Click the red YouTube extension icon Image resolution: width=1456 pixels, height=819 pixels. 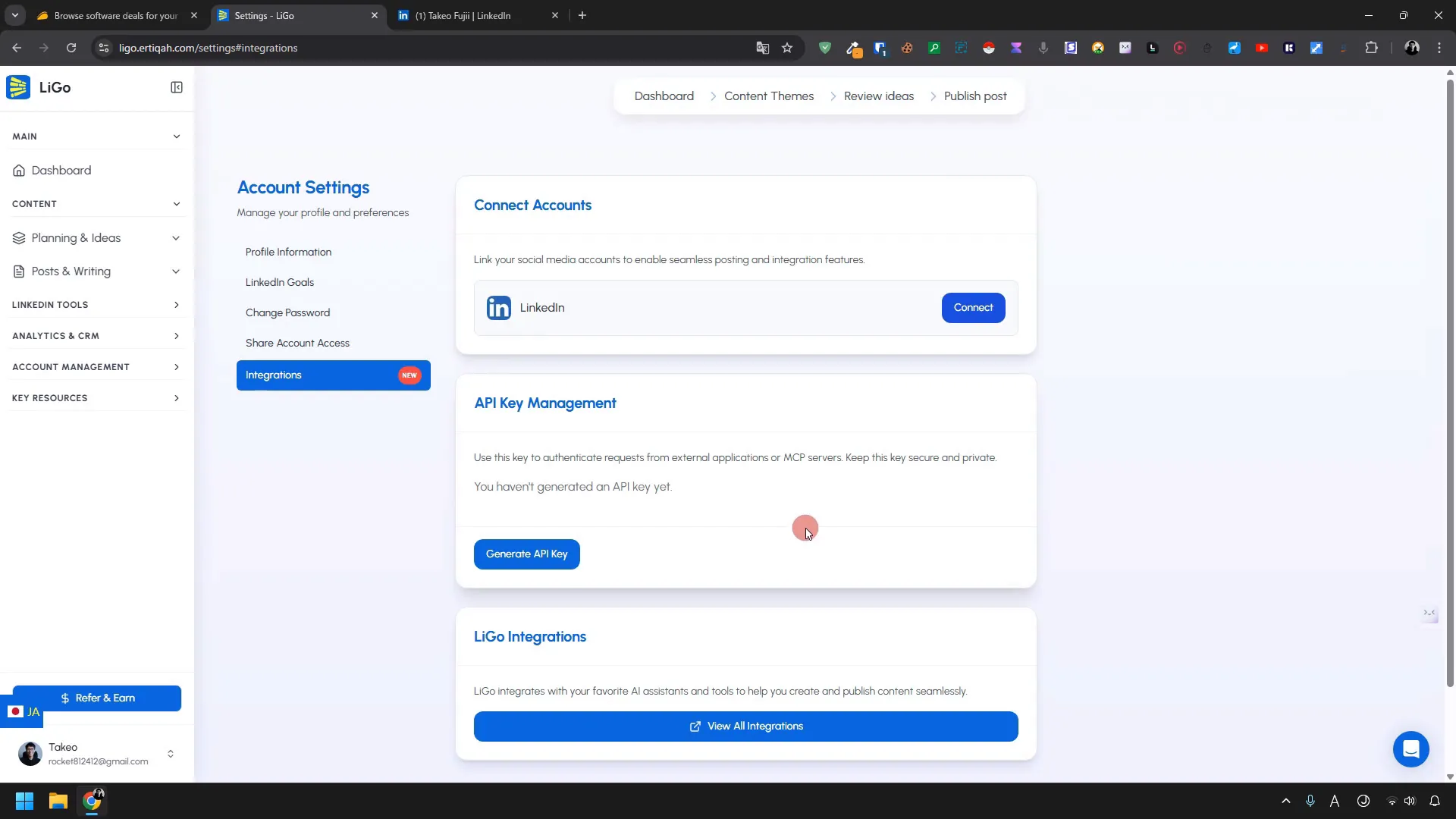[1262, 48]
